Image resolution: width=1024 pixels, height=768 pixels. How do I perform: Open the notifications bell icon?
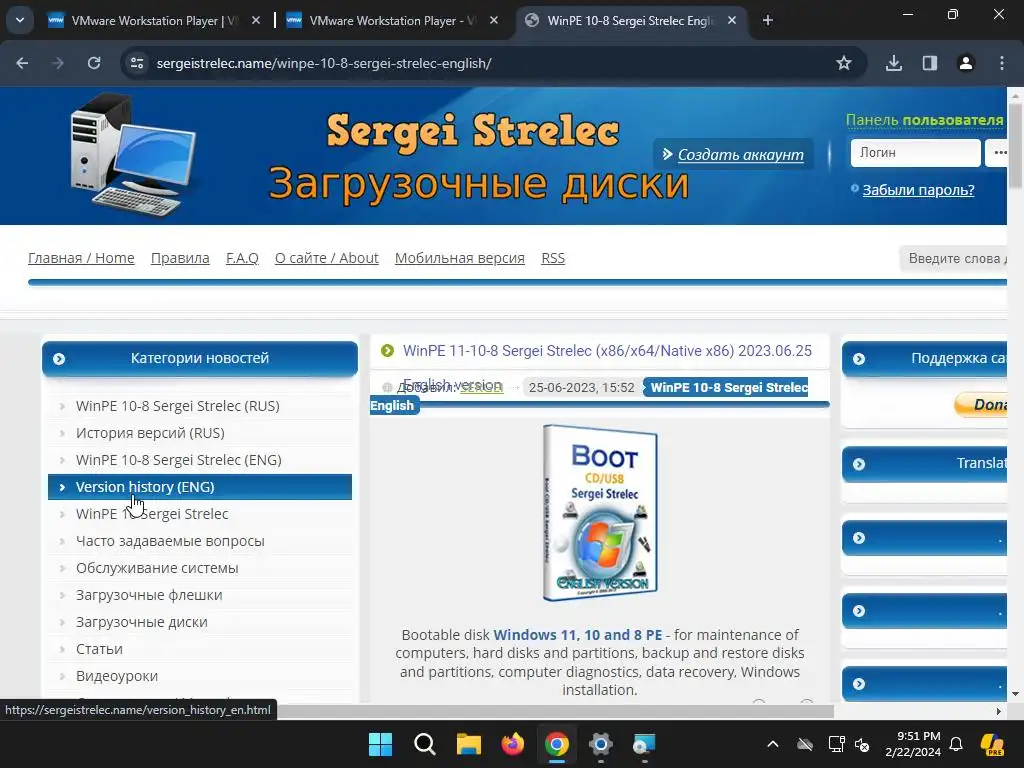956,744
